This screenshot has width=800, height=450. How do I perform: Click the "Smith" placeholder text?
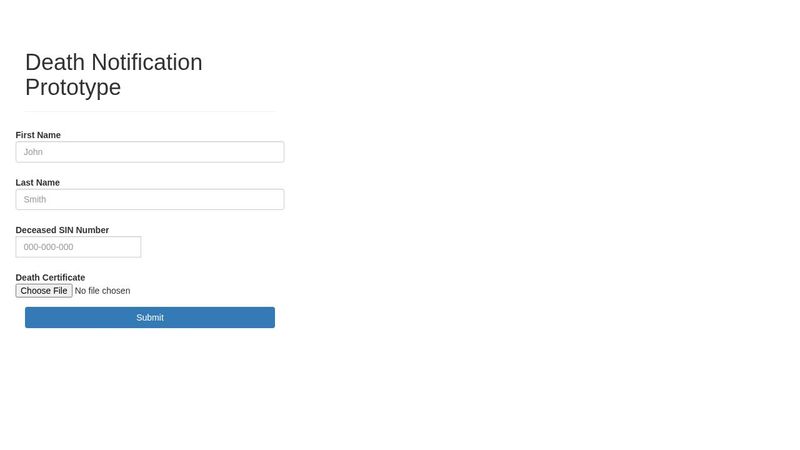[x=35, y=200]
